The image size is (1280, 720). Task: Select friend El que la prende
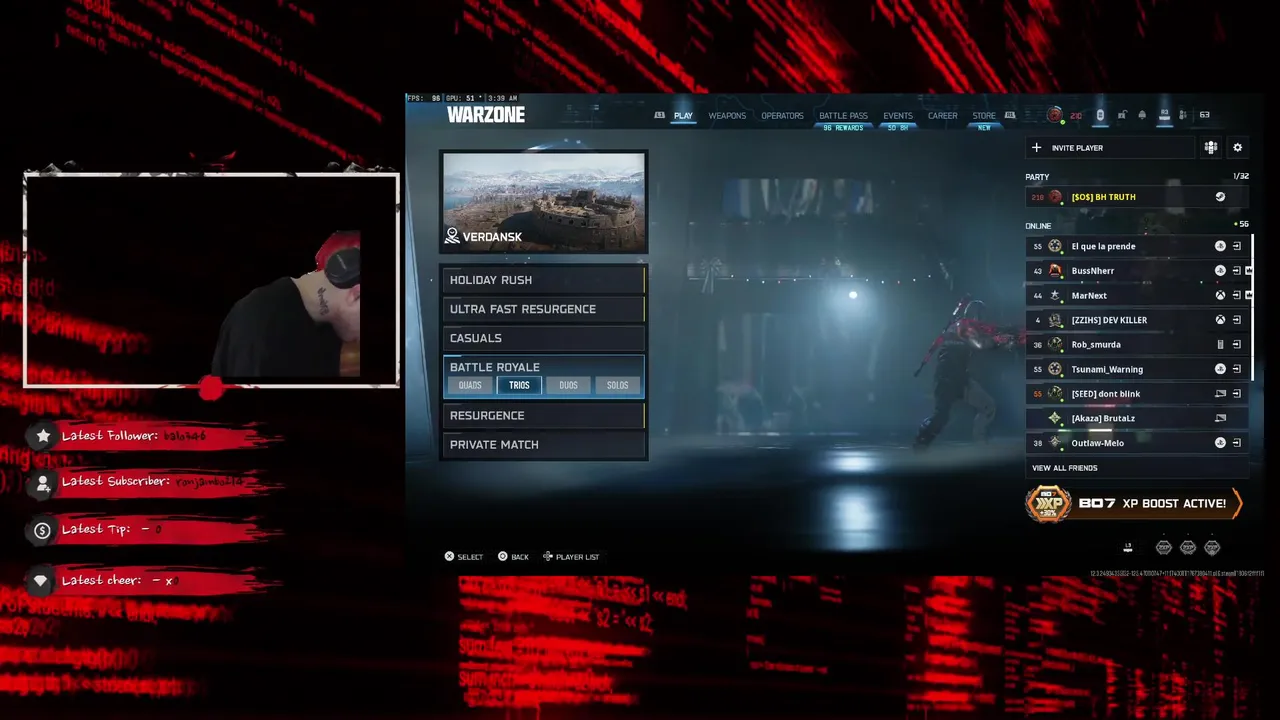click(1138, 246)
